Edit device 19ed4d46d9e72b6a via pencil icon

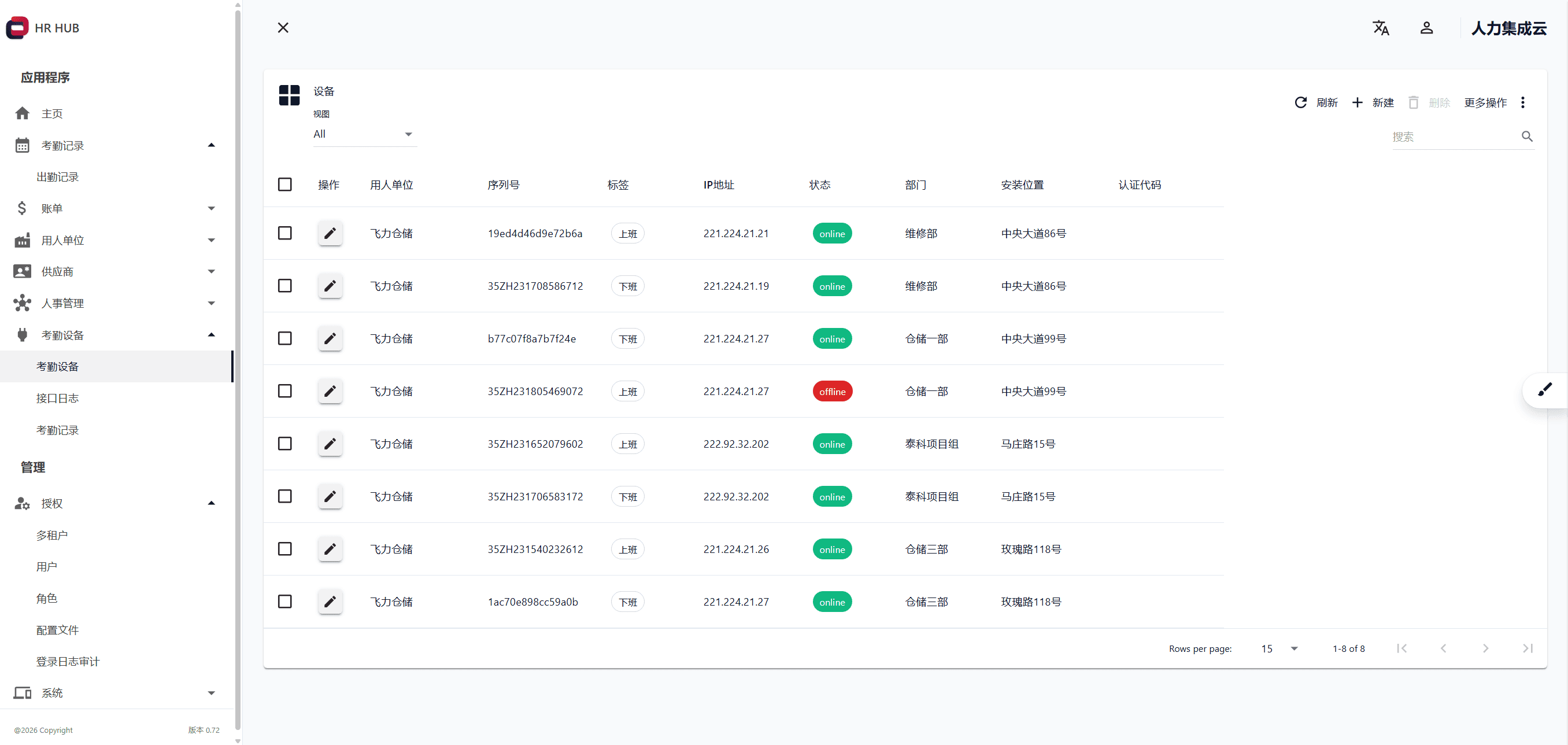pos(330,233)
